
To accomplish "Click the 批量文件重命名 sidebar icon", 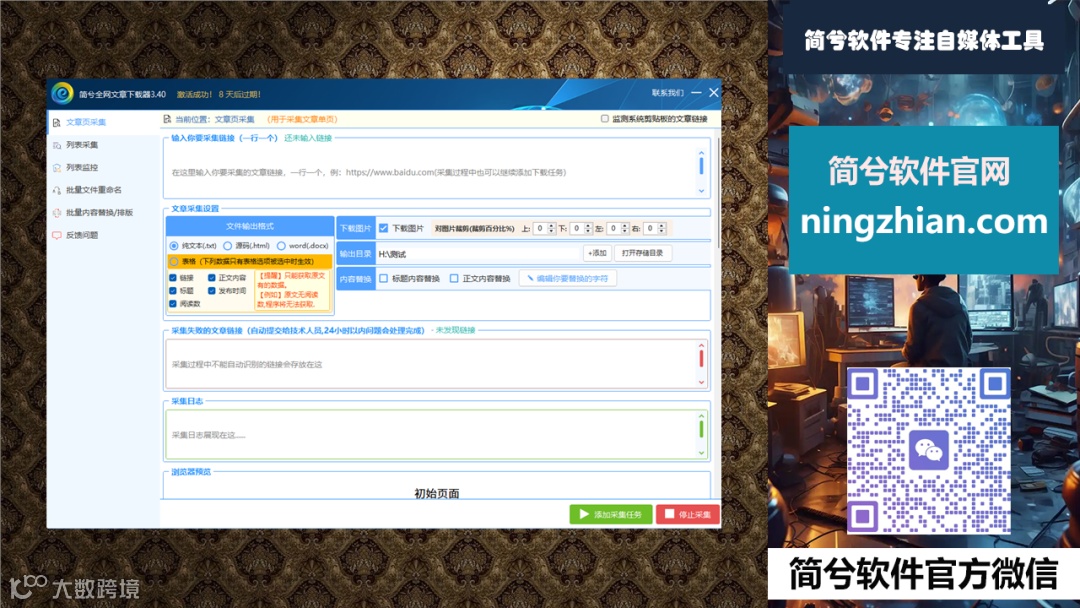I will pos(56,190).
